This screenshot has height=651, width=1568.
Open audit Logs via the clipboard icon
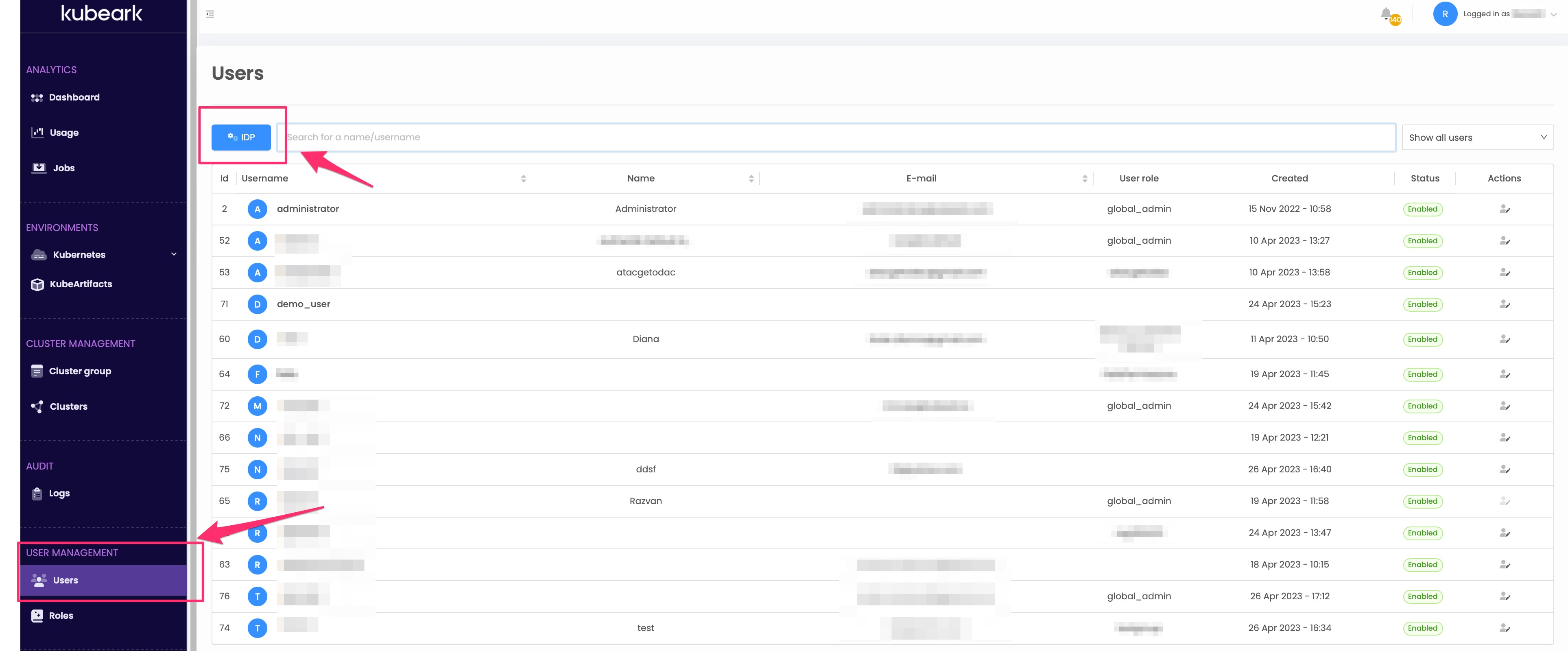[37, 493]
